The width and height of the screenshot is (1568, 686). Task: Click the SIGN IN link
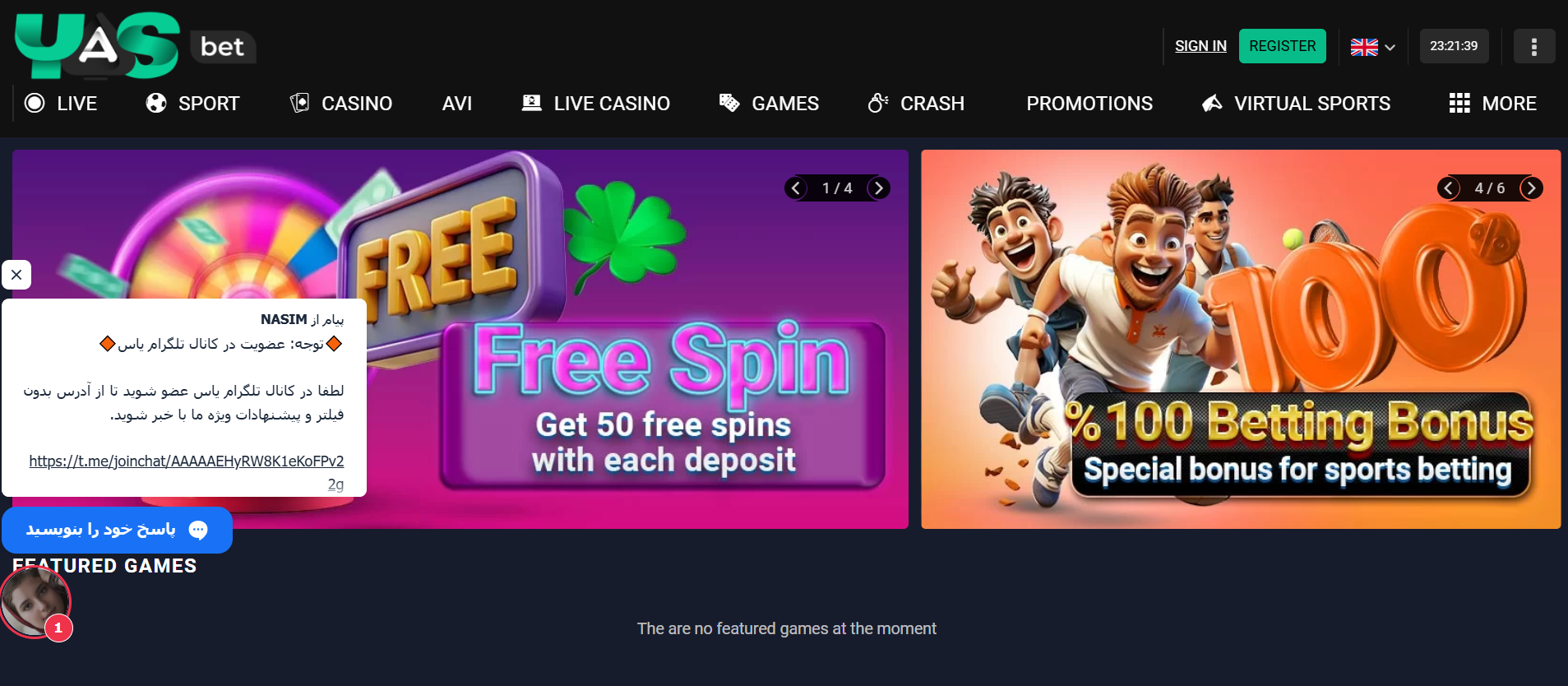point(1200,46)
